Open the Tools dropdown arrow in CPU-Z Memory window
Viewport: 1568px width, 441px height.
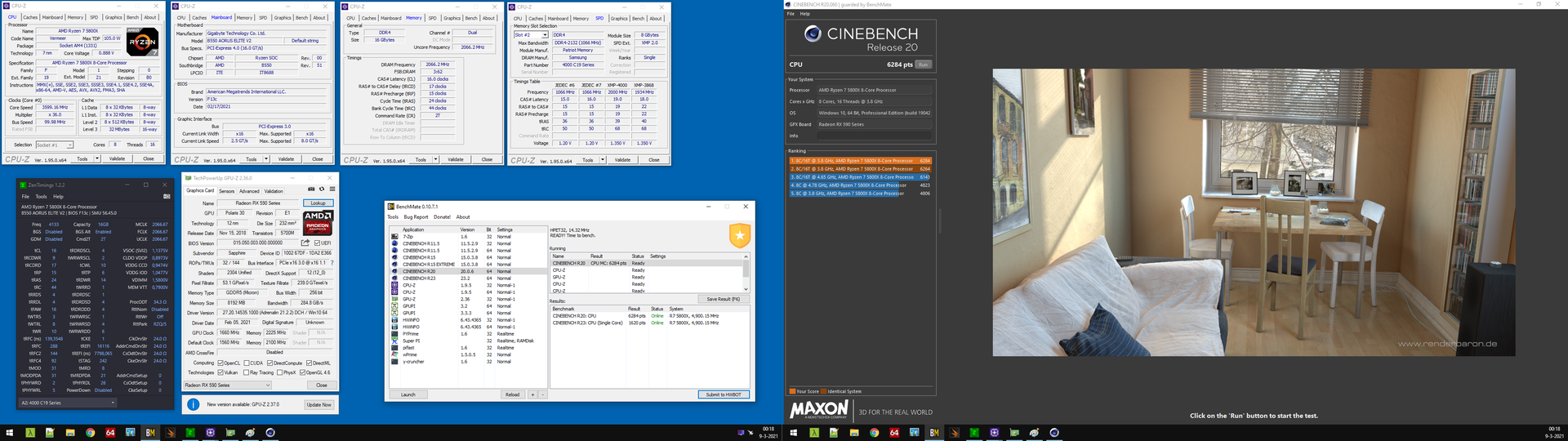pos(436,160)
